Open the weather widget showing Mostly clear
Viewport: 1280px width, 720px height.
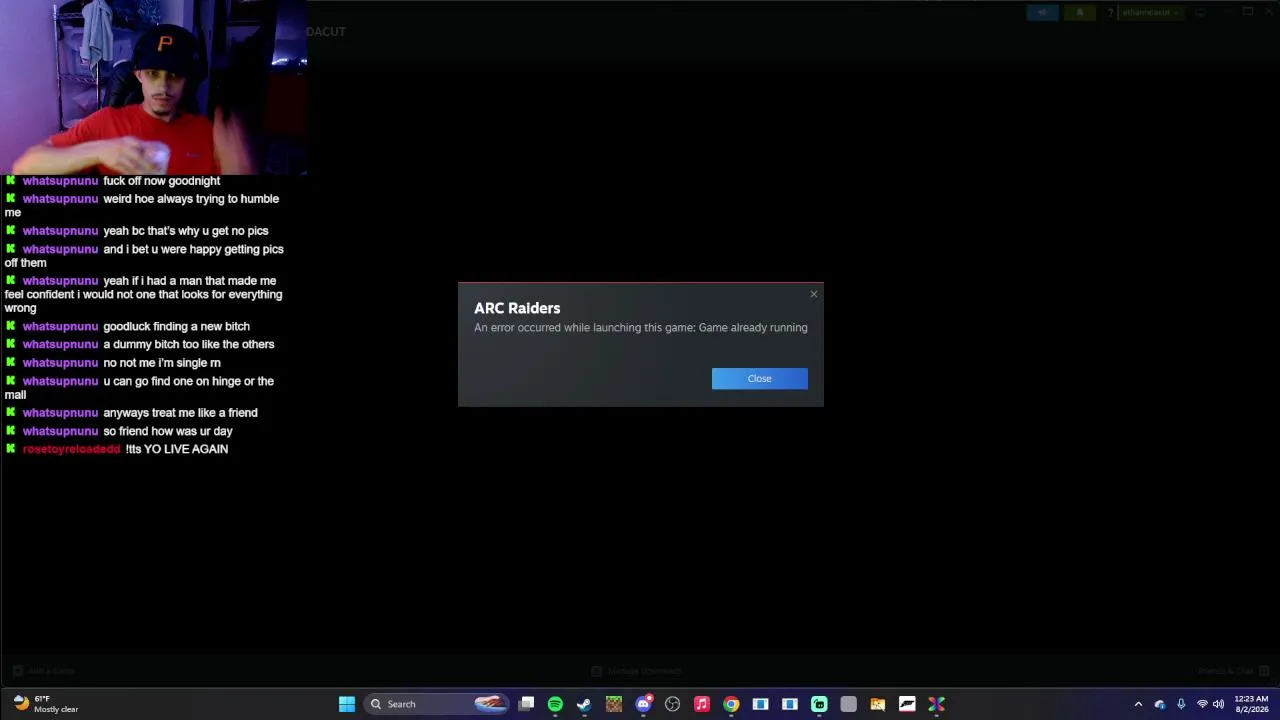pyautogui.click(x=46, y=704)
